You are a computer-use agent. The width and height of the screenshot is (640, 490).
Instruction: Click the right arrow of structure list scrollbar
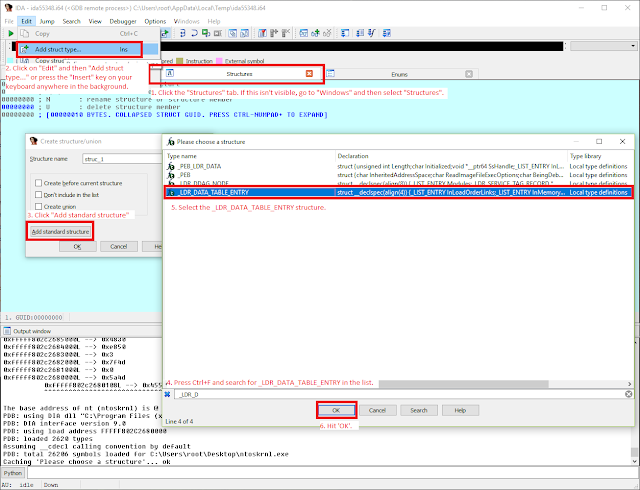pyautogui.click(x=629, y=384)
